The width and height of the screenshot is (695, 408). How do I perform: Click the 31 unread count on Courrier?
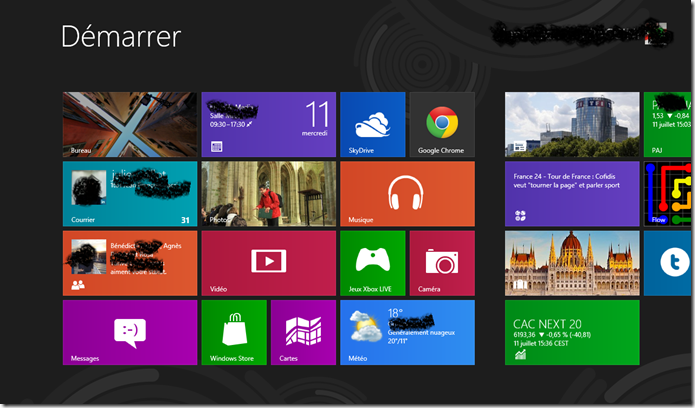[185, 220]
